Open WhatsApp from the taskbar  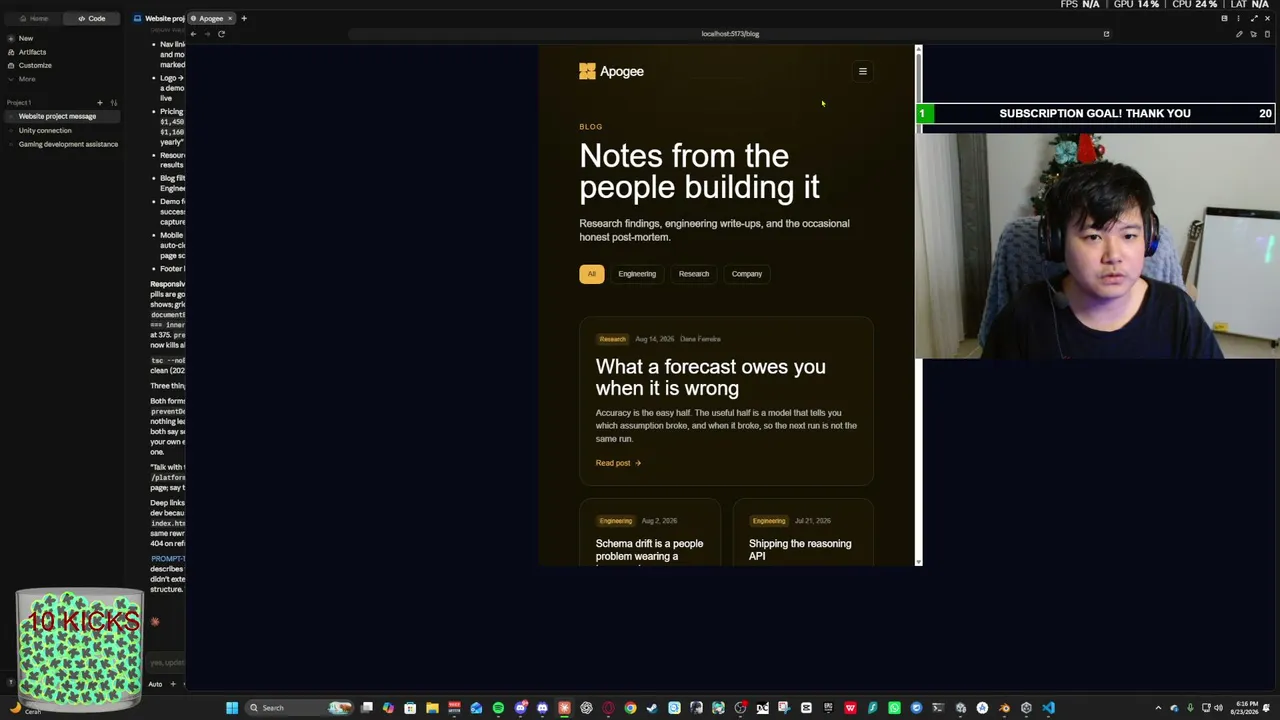[x=894, y=708]
